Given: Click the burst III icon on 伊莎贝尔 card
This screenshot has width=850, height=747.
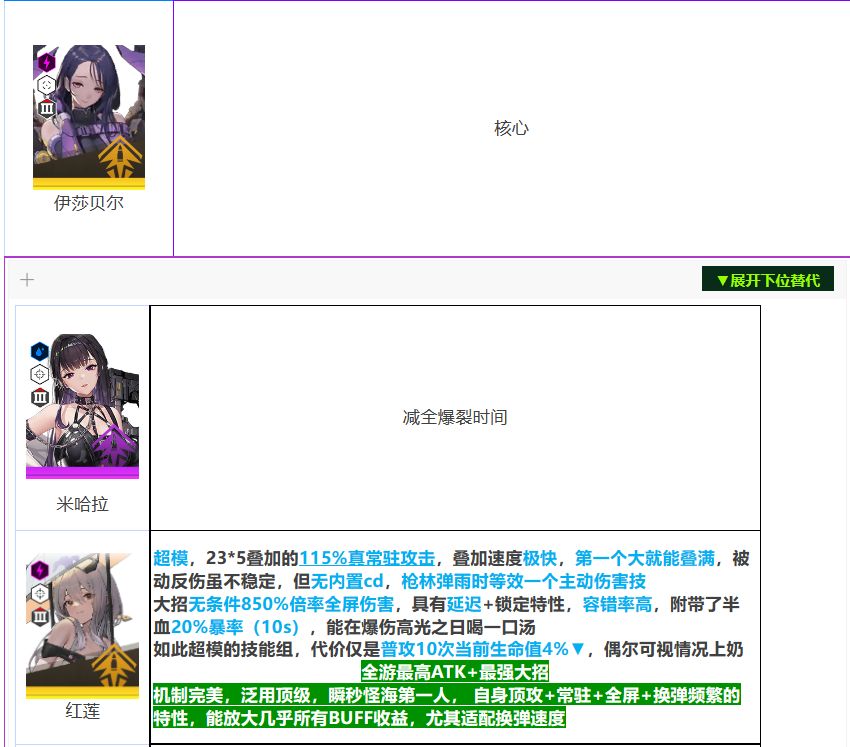Looking at the screenshot, I should pos(47,107).
